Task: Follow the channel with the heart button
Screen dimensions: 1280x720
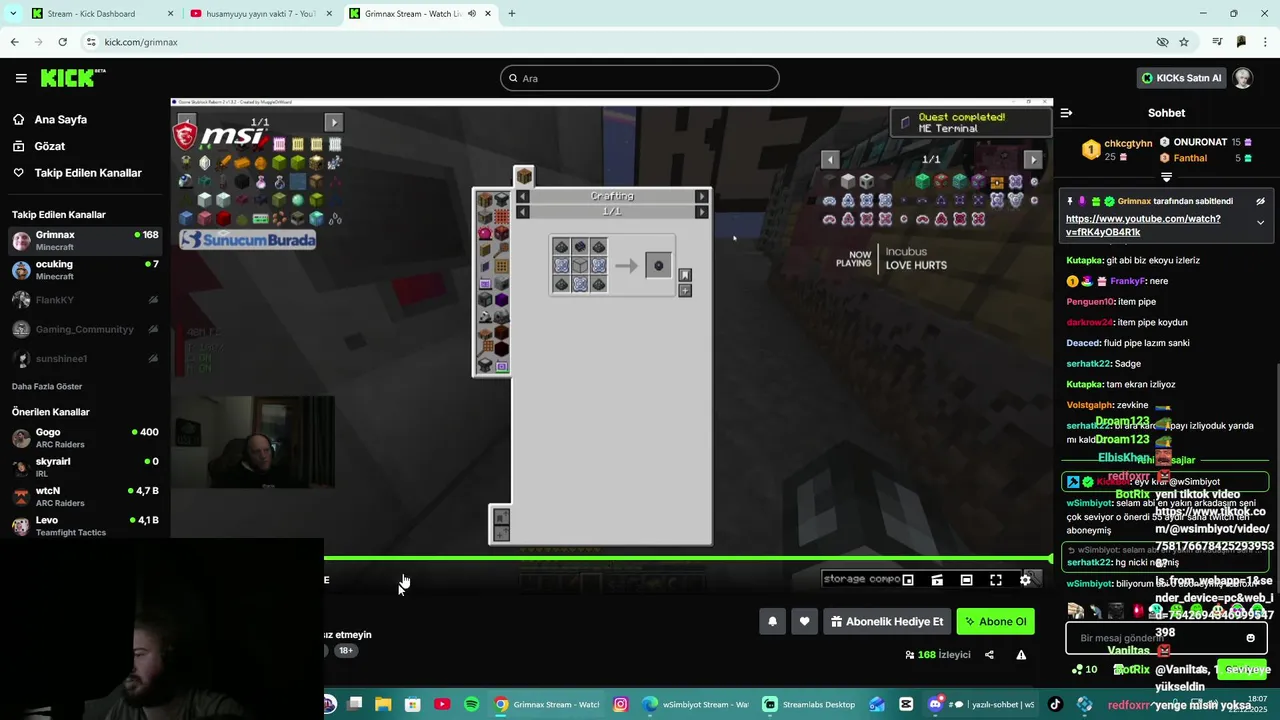Action: click(x=804, y=621)
